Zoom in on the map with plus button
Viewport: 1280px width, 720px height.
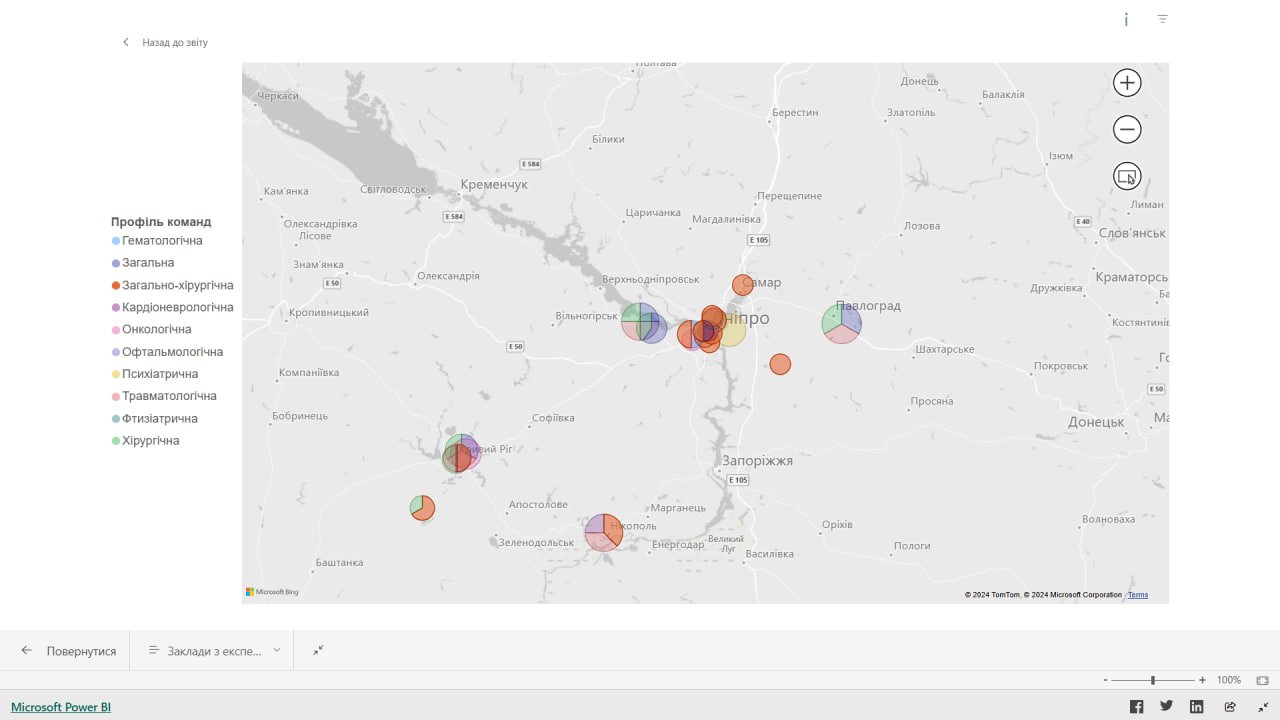[1127, 83]
